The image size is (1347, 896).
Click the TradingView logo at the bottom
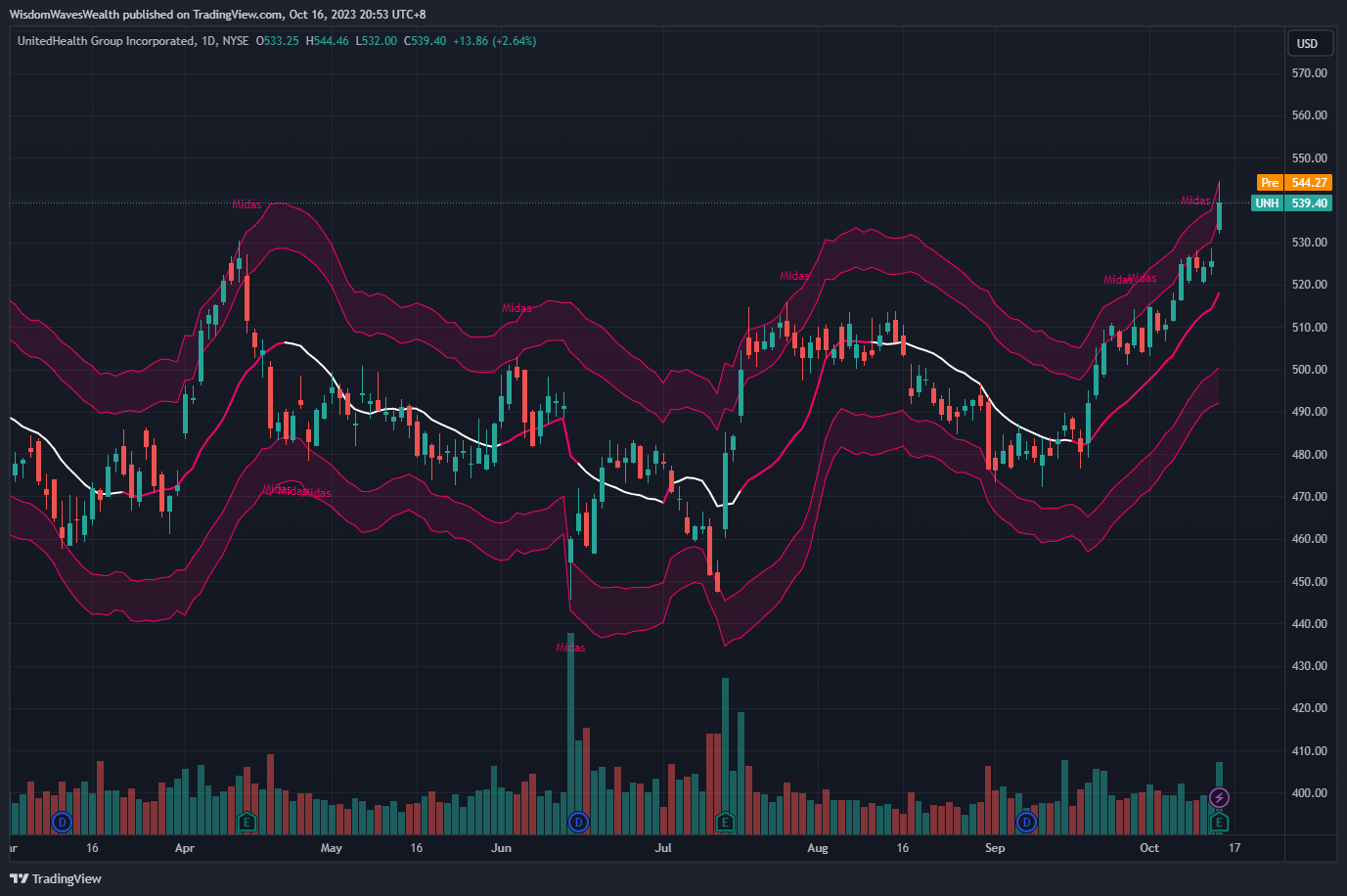point(56,878)
